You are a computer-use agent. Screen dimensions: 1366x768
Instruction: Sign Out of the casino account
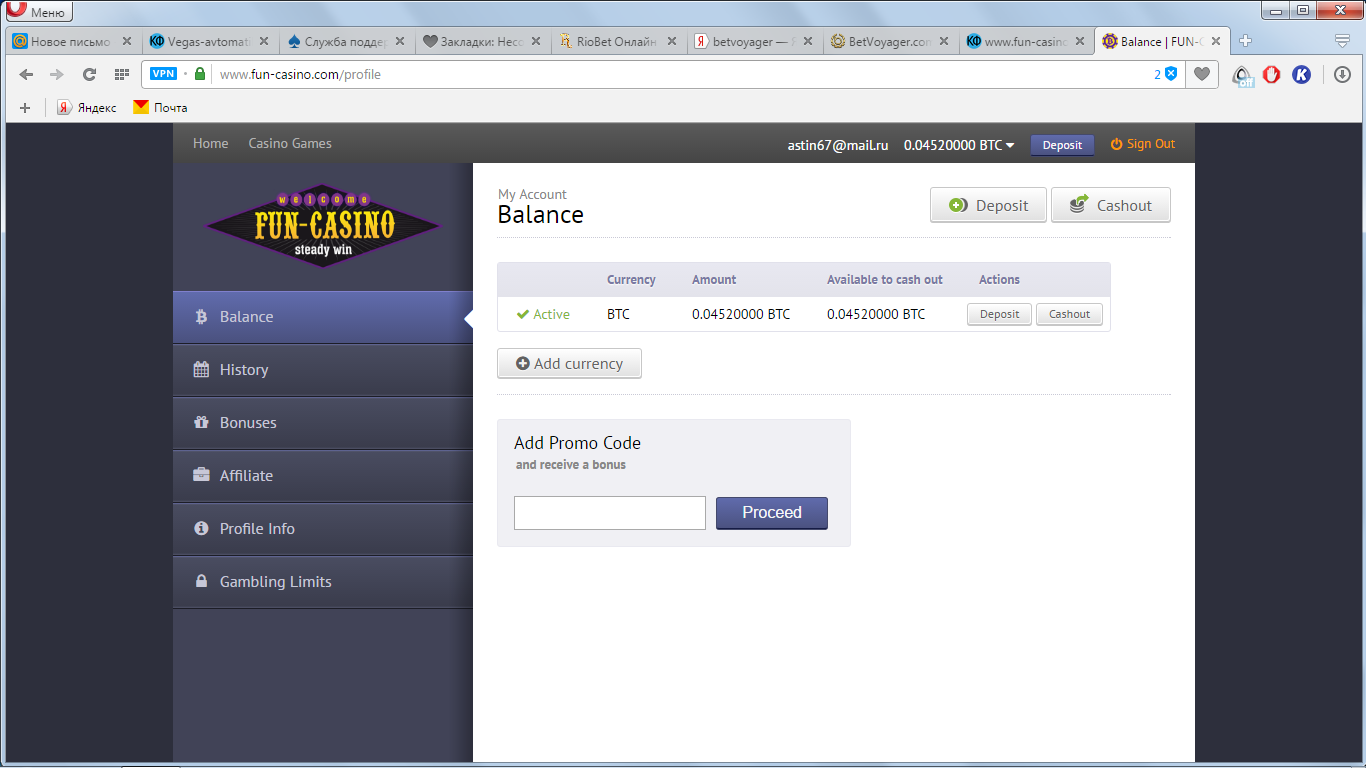1143,144
